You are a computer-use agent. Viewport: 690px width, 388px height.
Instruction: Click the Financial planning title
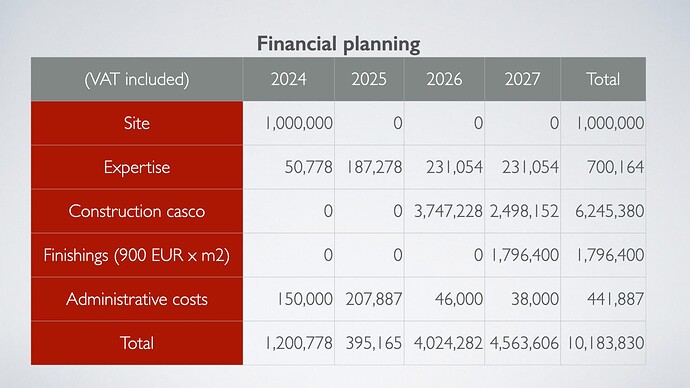pyautogui.click(x=338, y=44)
